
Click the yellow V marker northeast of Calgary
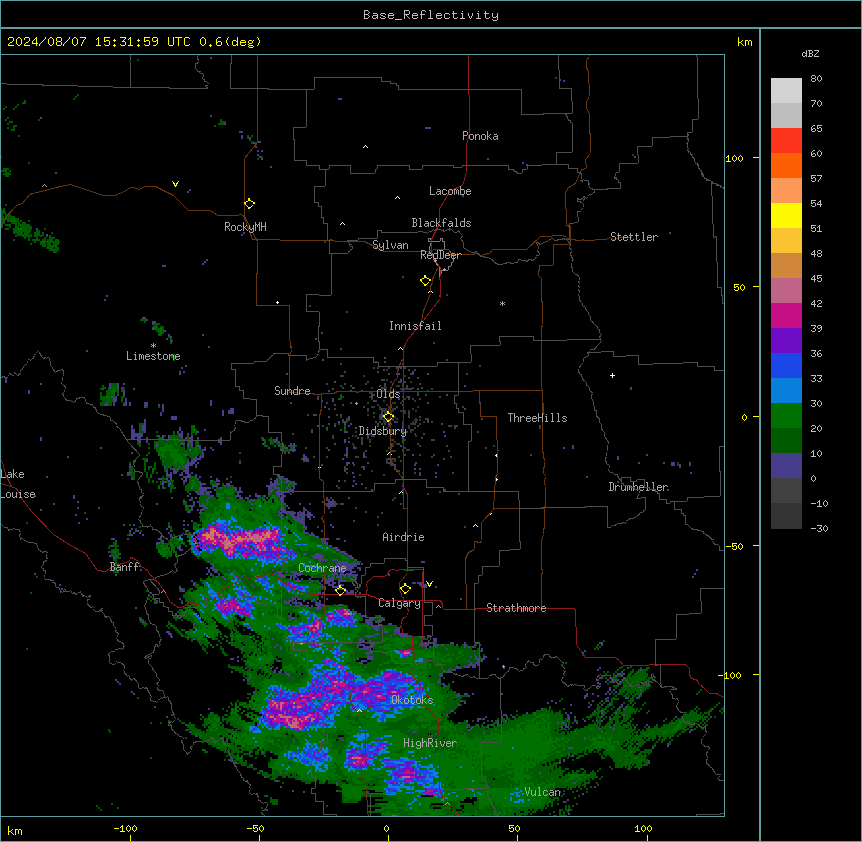429,584
